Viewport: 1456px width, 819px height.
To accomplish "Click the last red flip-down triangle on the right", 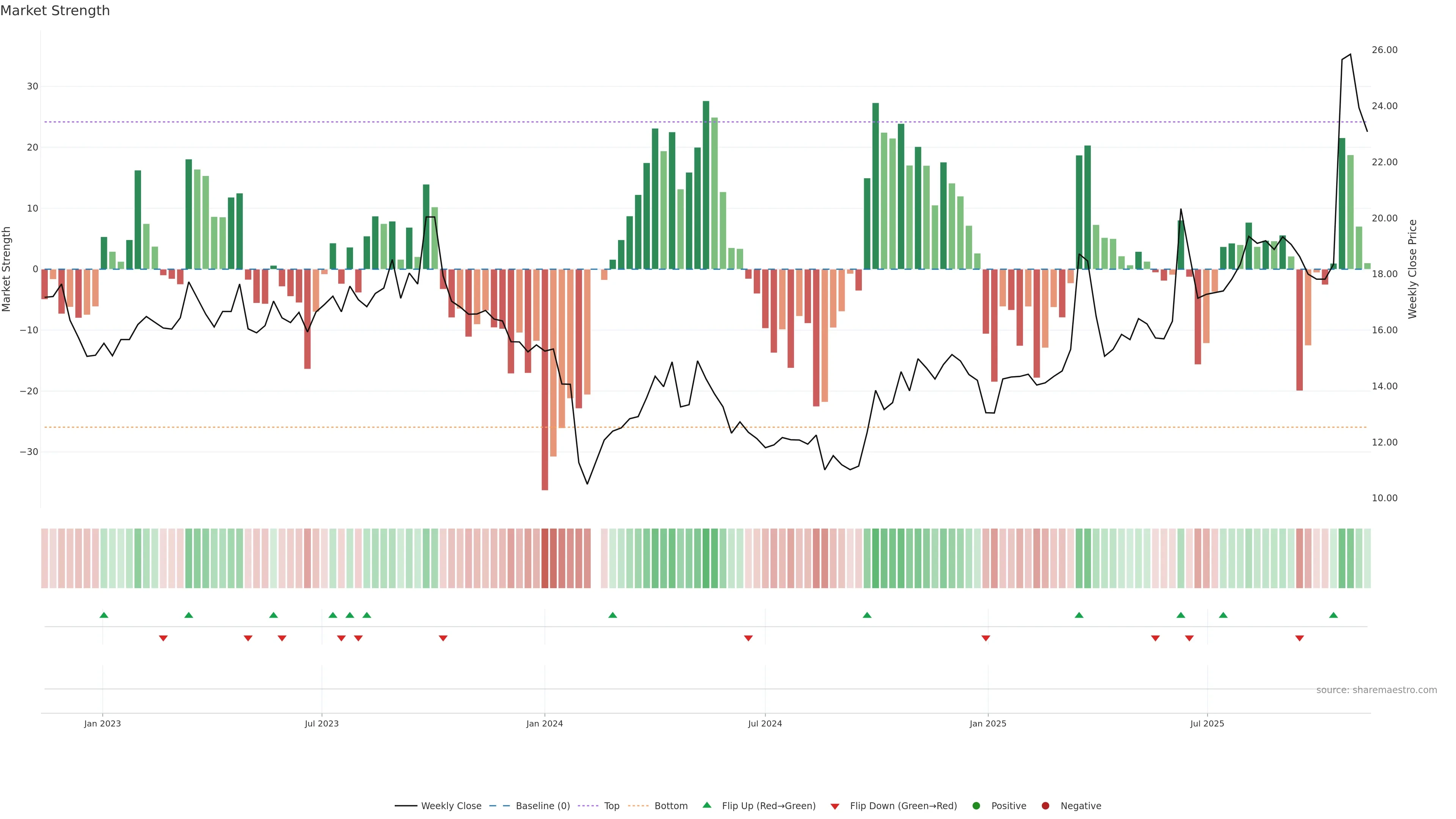I will pyautogui.click(x=1299, y=638).
